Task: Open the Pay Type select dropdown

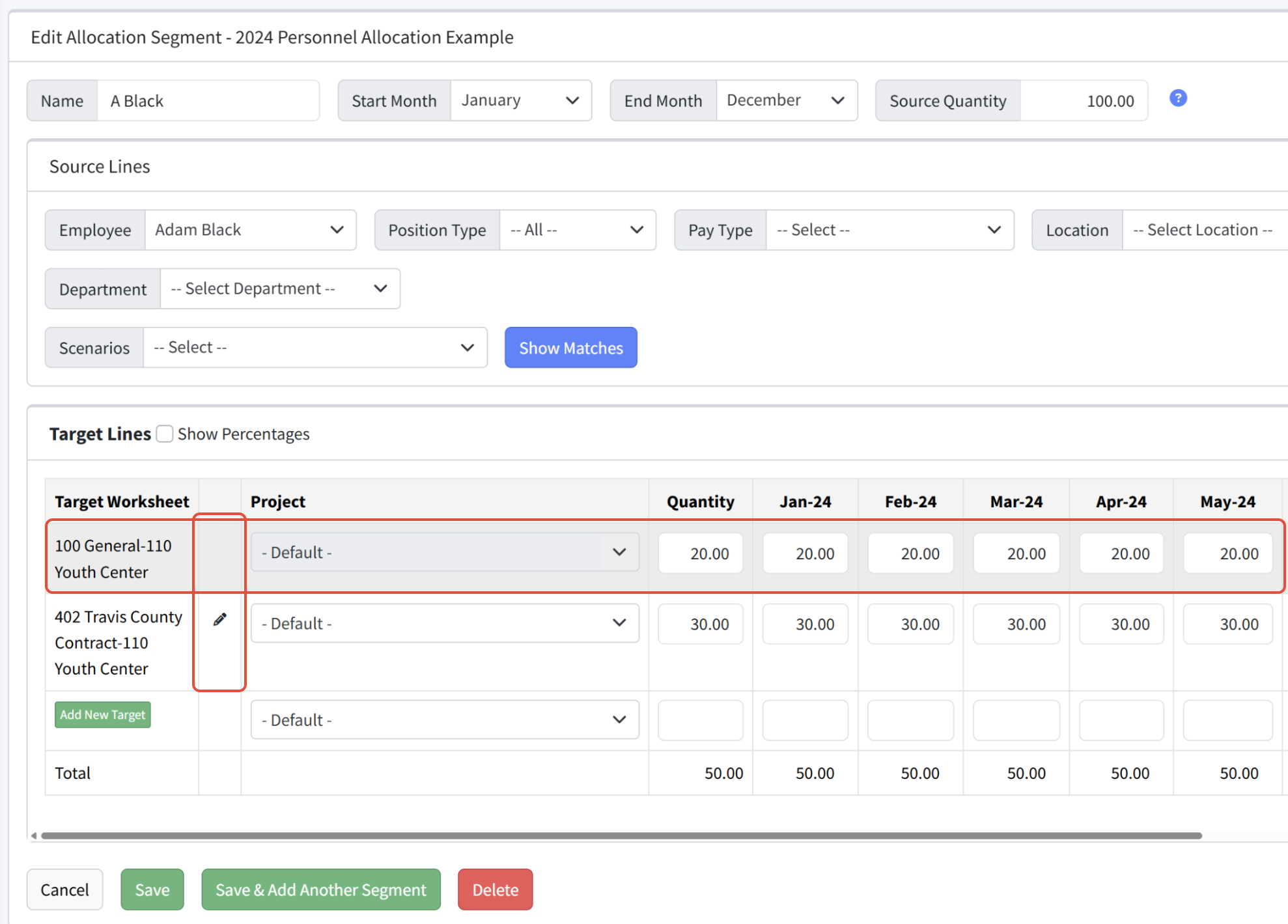Action: (889, 230)
